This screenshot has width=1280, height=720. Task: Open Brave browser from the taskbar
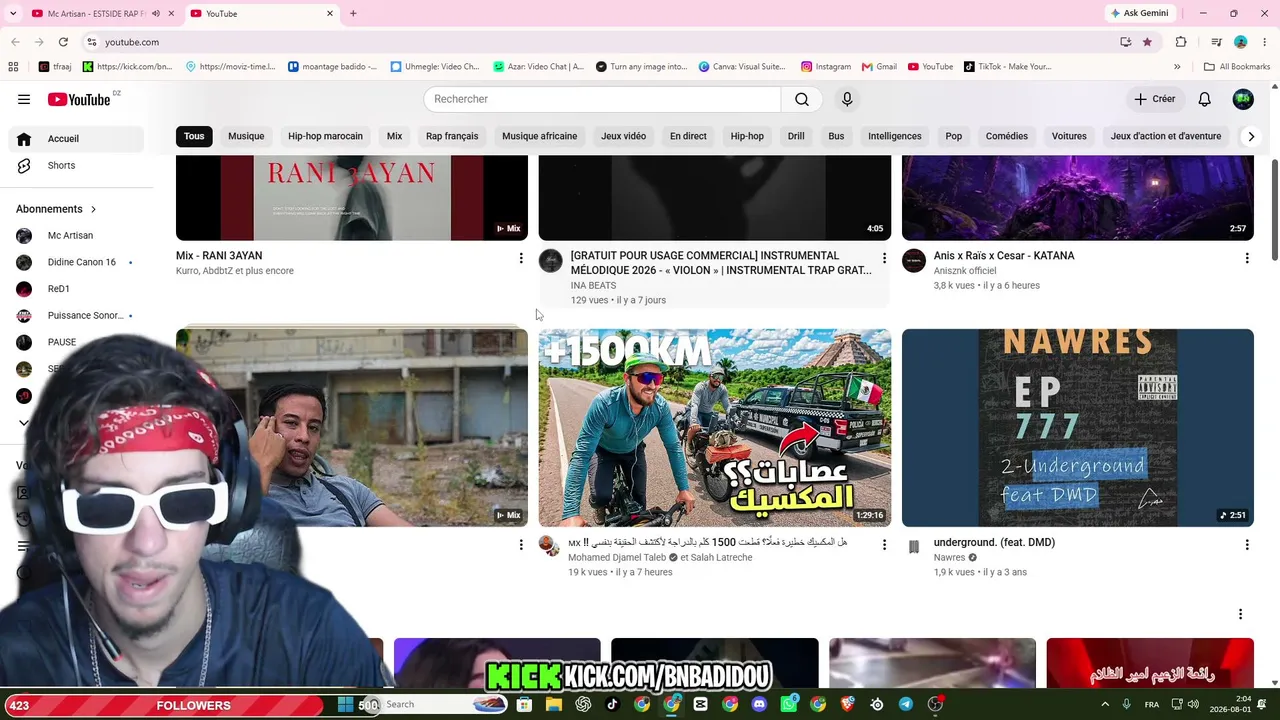point(847,704)
